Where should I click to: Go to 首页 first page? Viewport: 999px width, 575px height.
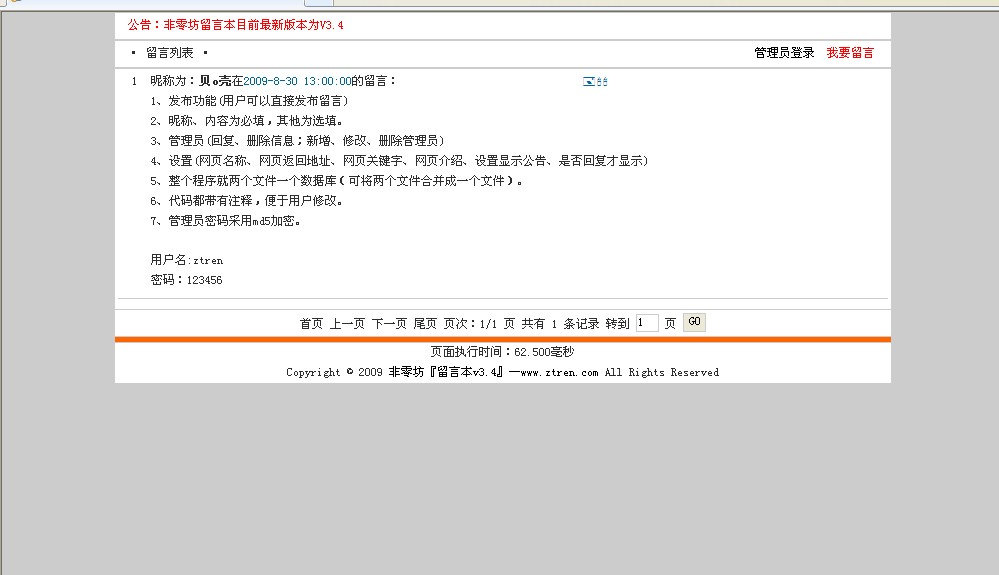tap(312, 323)
